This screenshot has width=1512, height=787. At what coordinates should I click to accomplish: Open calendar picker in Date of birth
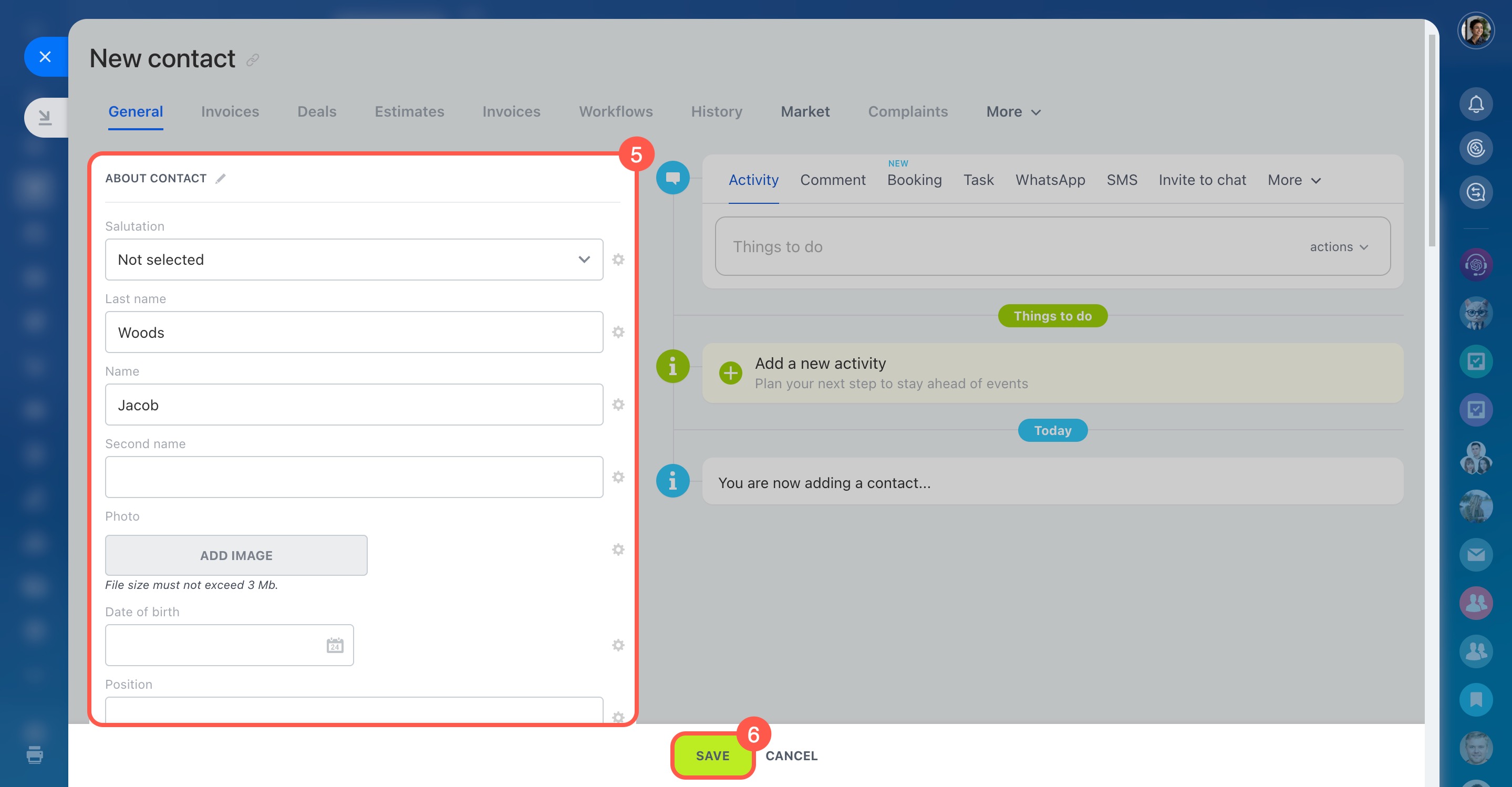click(335, 645)
